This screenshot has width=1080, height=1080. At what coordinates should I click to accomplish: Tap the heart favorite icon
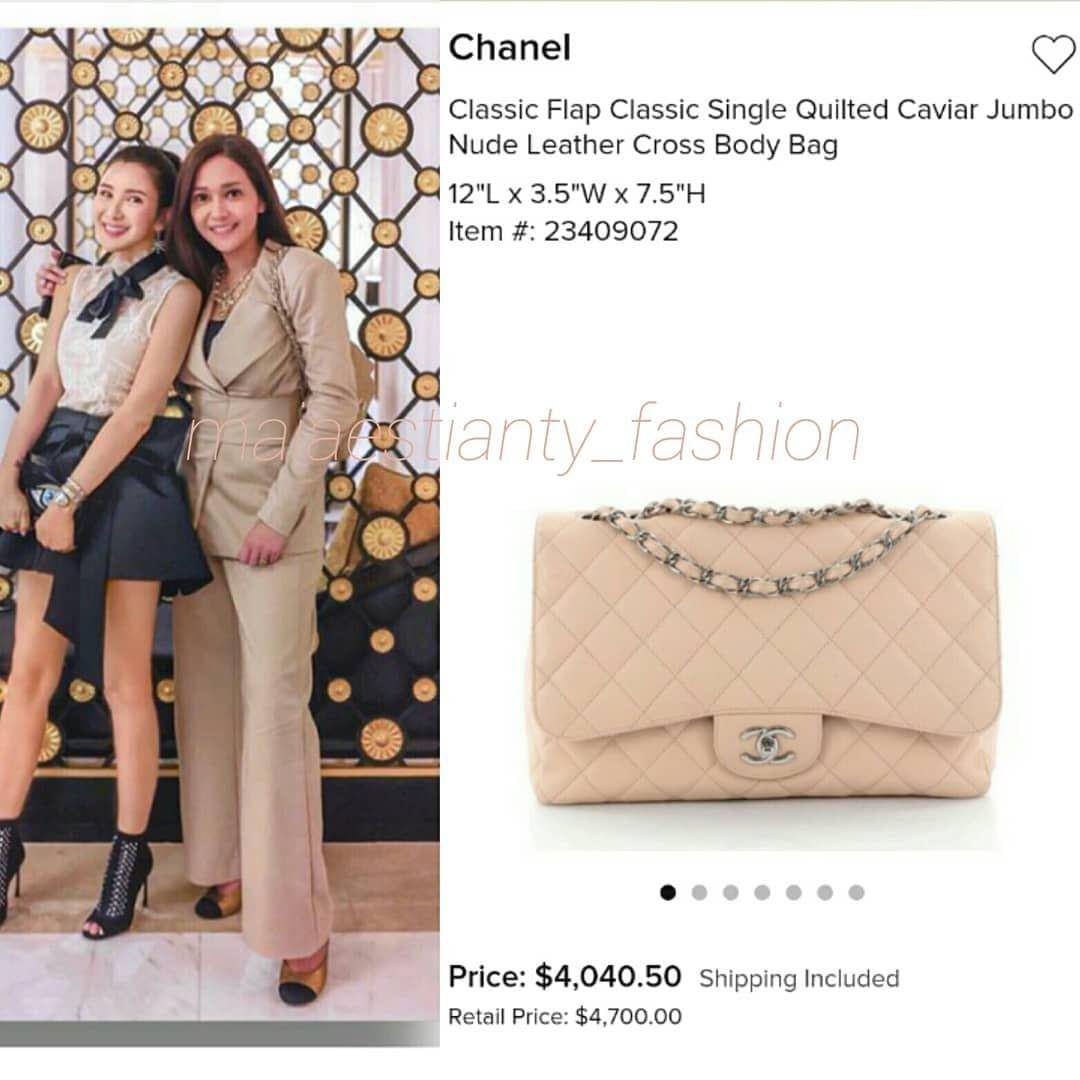click(x=1053, y=54)
